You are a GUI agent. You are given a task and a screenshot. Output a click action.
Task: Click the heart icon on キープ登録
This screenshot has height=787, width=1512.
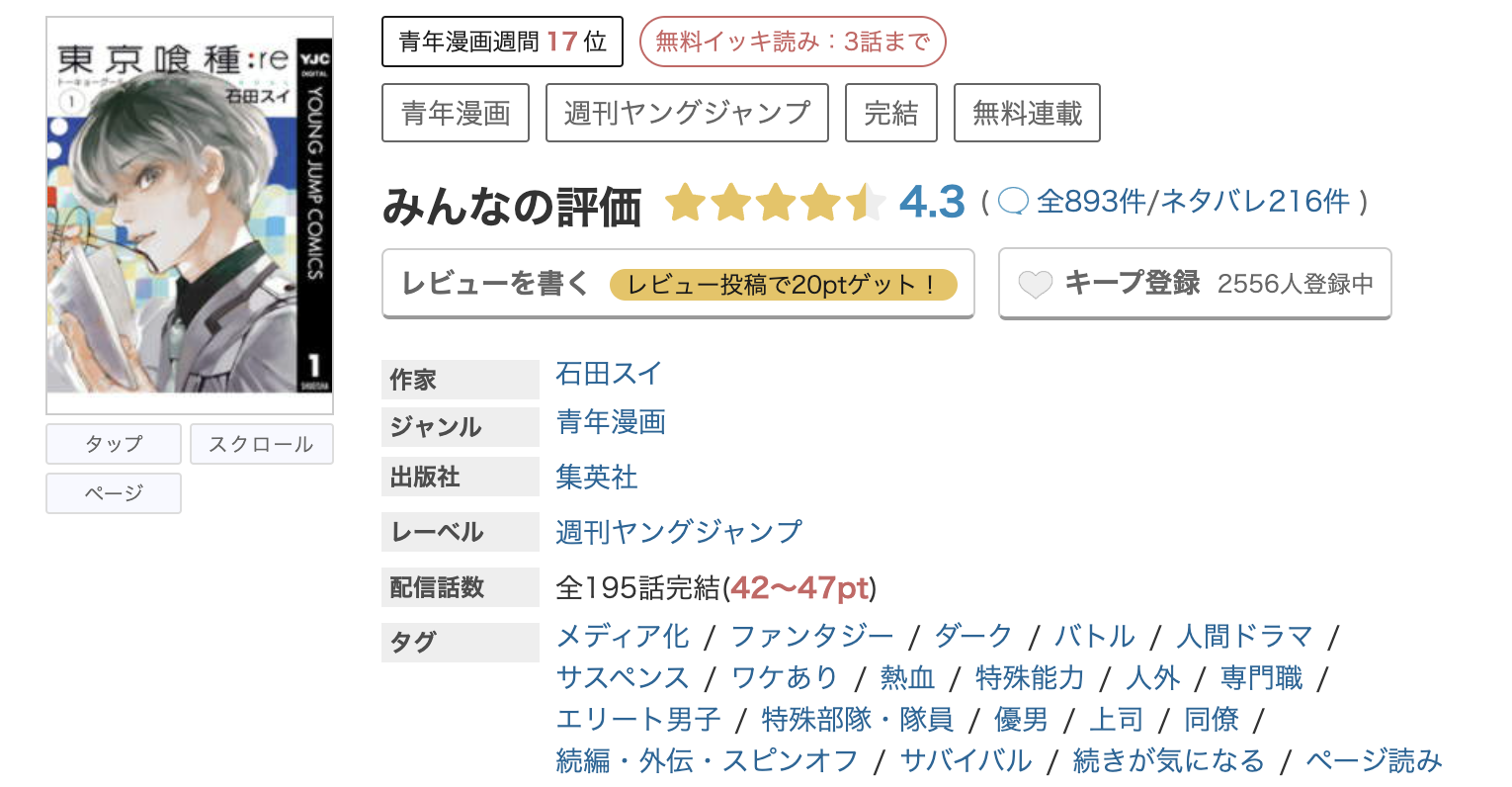1035,285
